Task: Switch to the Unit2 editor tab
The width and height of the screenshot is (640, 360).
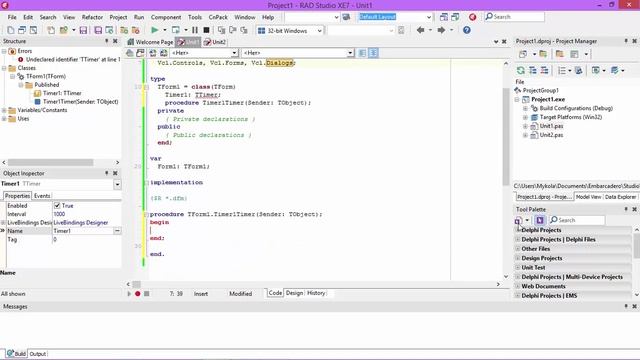Action: (x=215, y=42)
